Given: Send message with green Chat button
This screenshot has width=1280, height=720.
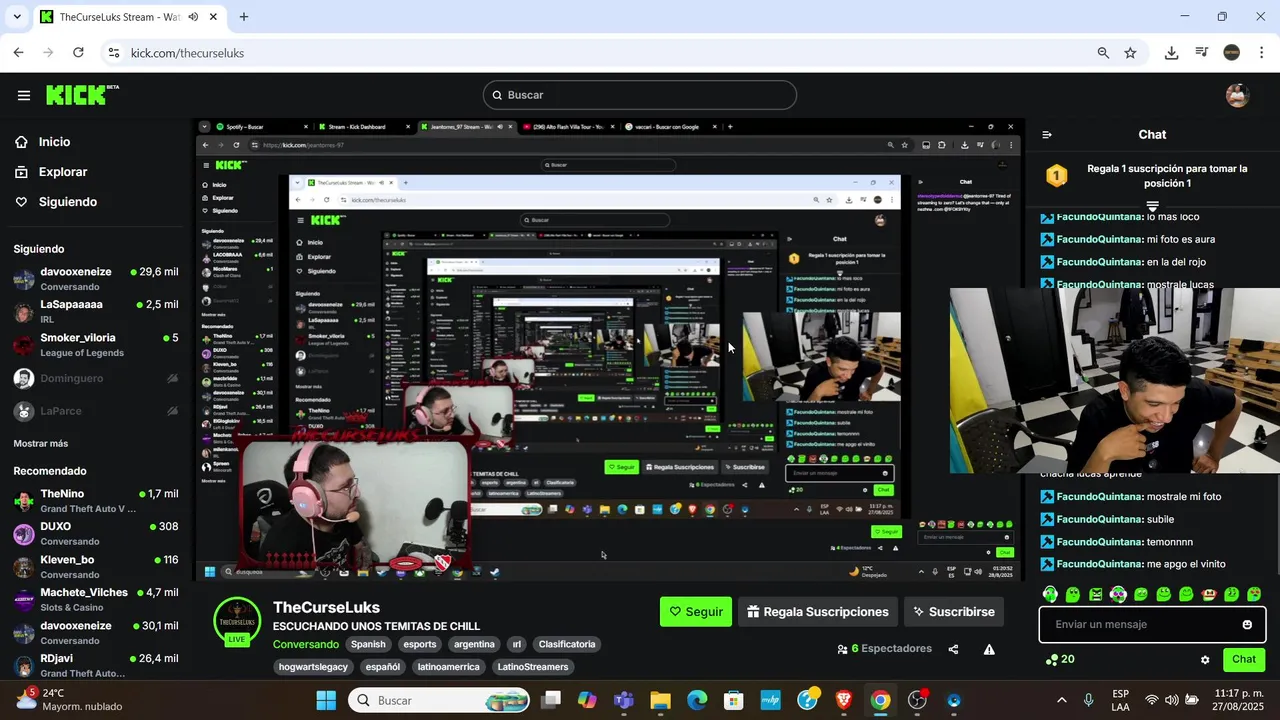Looking at the screenshot, I should pos(1244,660).
